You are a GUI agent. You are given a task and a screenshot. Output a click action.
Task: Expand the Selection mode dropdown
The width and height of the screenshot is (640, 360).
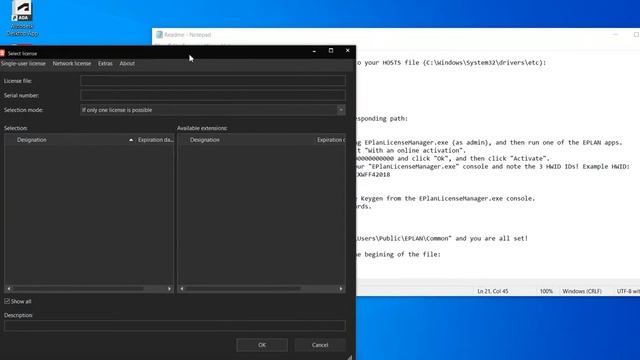coord(341,110)
